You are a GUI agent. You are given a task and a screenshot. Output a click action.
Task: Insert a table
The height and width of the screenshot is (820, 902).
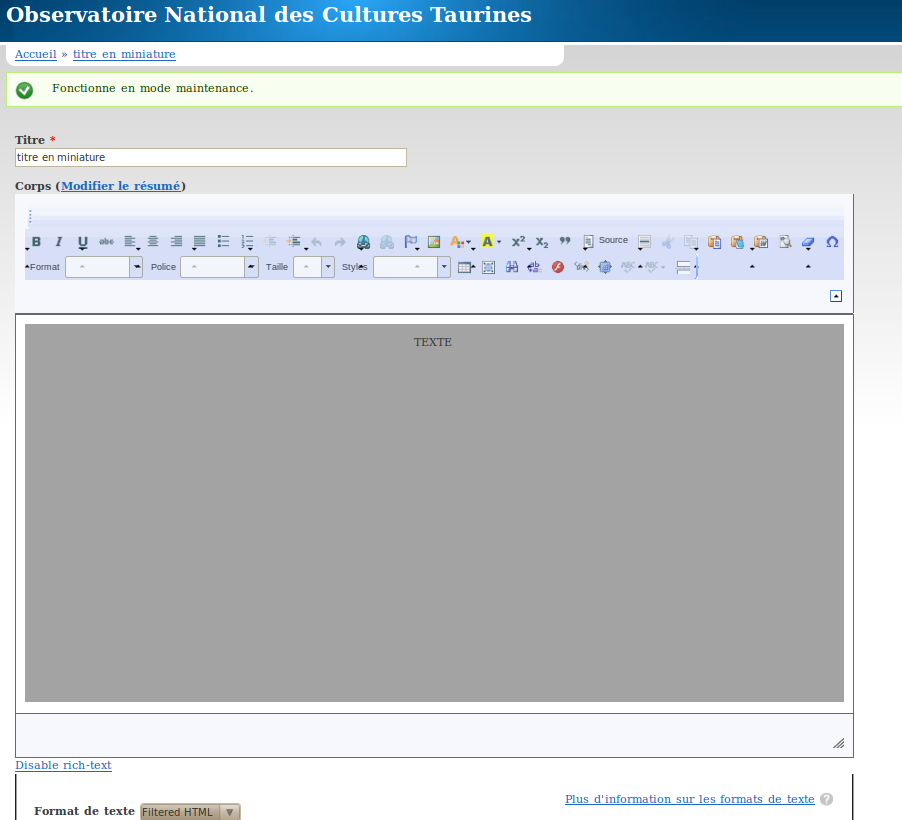click(464, 267)
